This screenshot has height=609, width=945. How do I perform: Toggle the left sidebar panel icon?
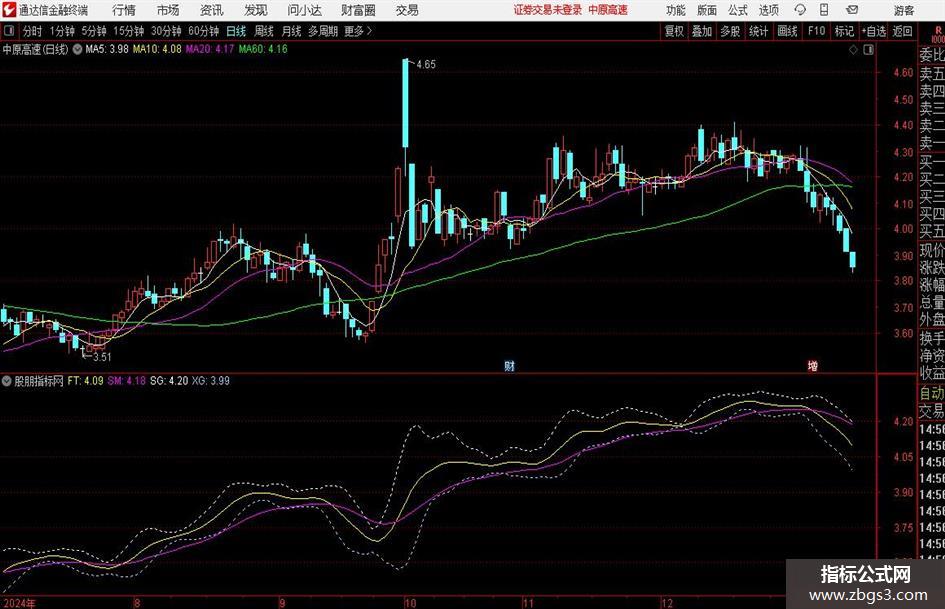(x=9, y=31)
